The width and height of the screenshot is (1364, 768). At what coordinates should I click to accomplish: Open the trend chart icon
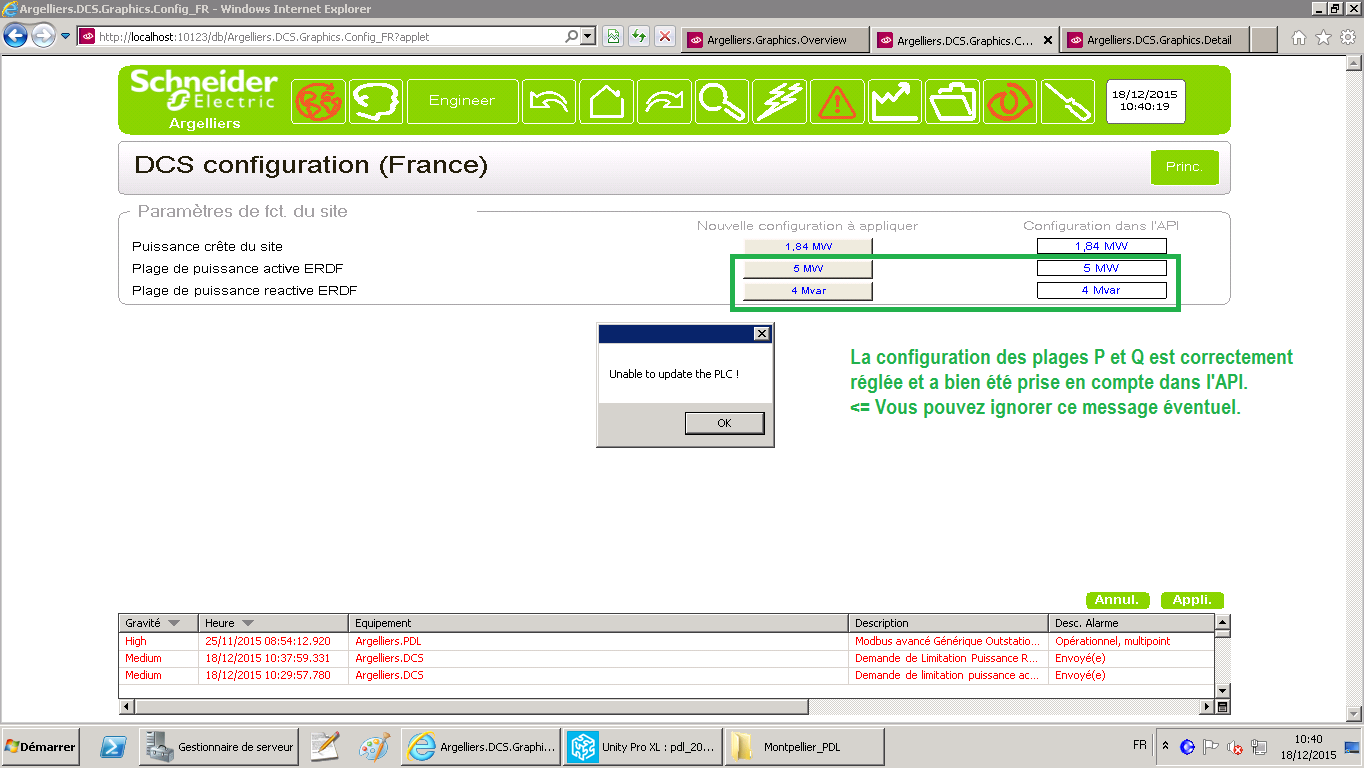895,101
